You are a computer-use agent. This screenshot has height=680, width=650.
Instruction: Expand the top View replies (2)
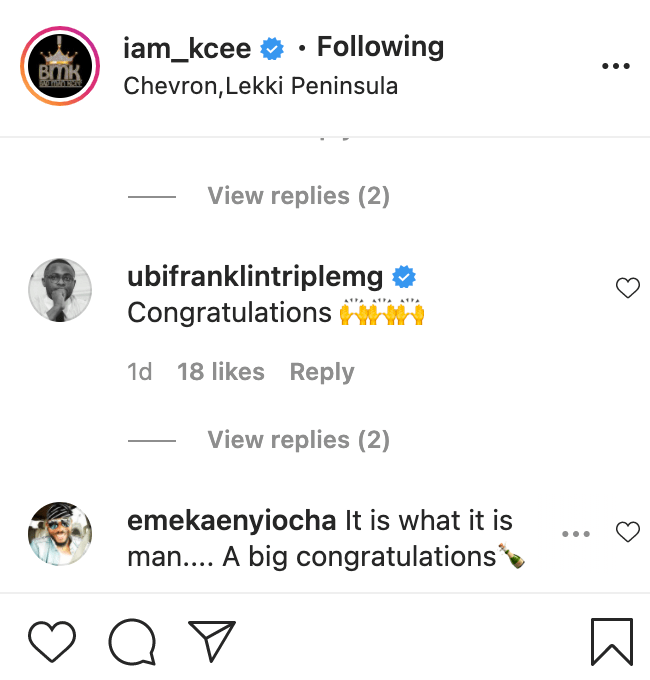[298, 196]
